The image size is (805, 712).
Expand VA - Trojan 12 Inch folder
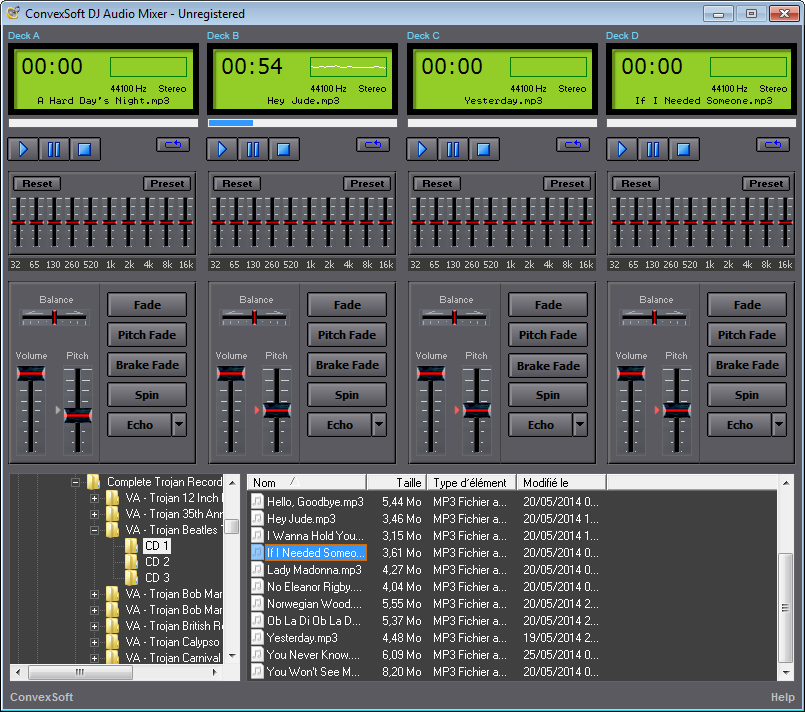[94, 498]
